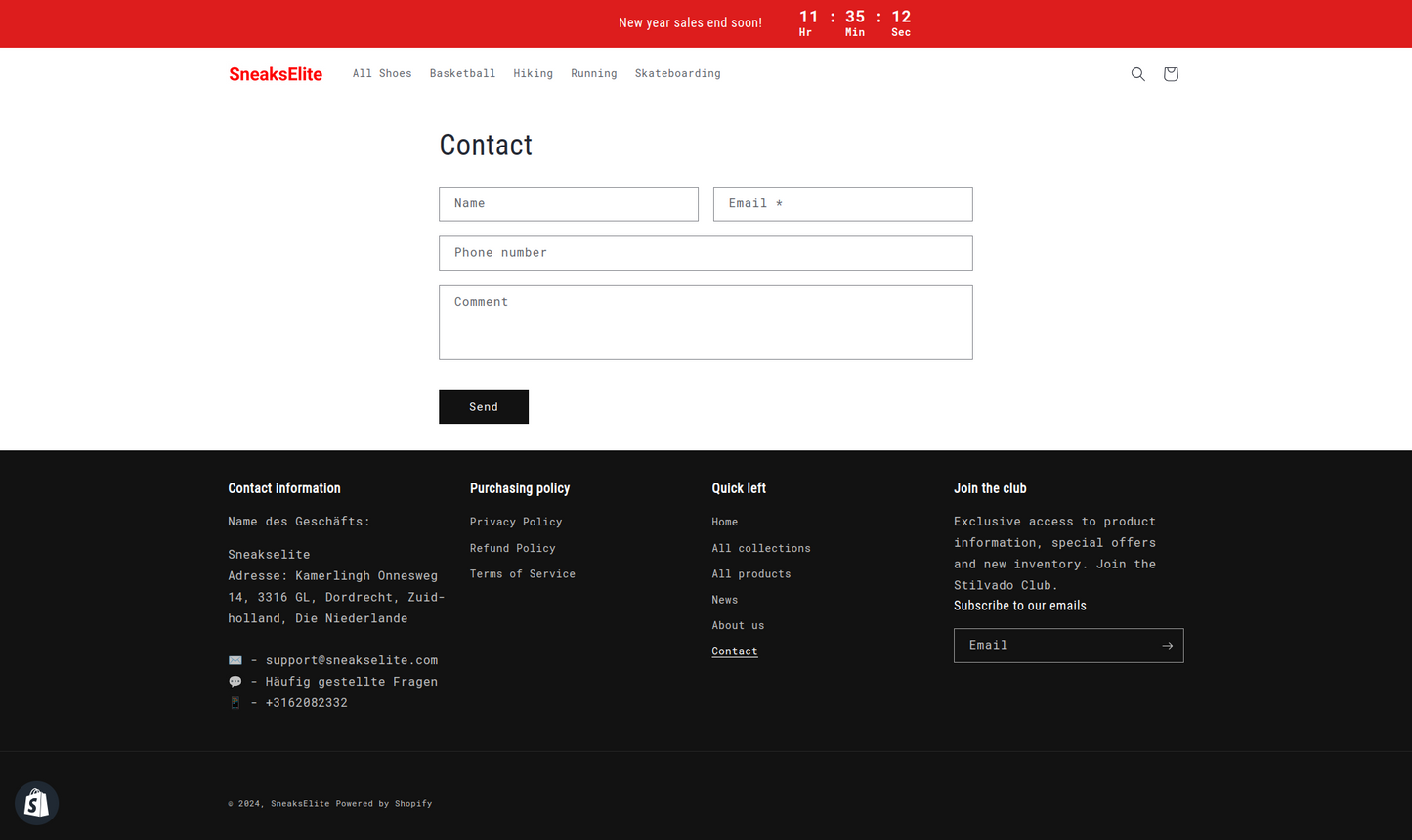Viewport: 1412px width, 840px height.
Task: Click the envelope icon next to support email
Action: pyautogui.click(x=235, y=659)
